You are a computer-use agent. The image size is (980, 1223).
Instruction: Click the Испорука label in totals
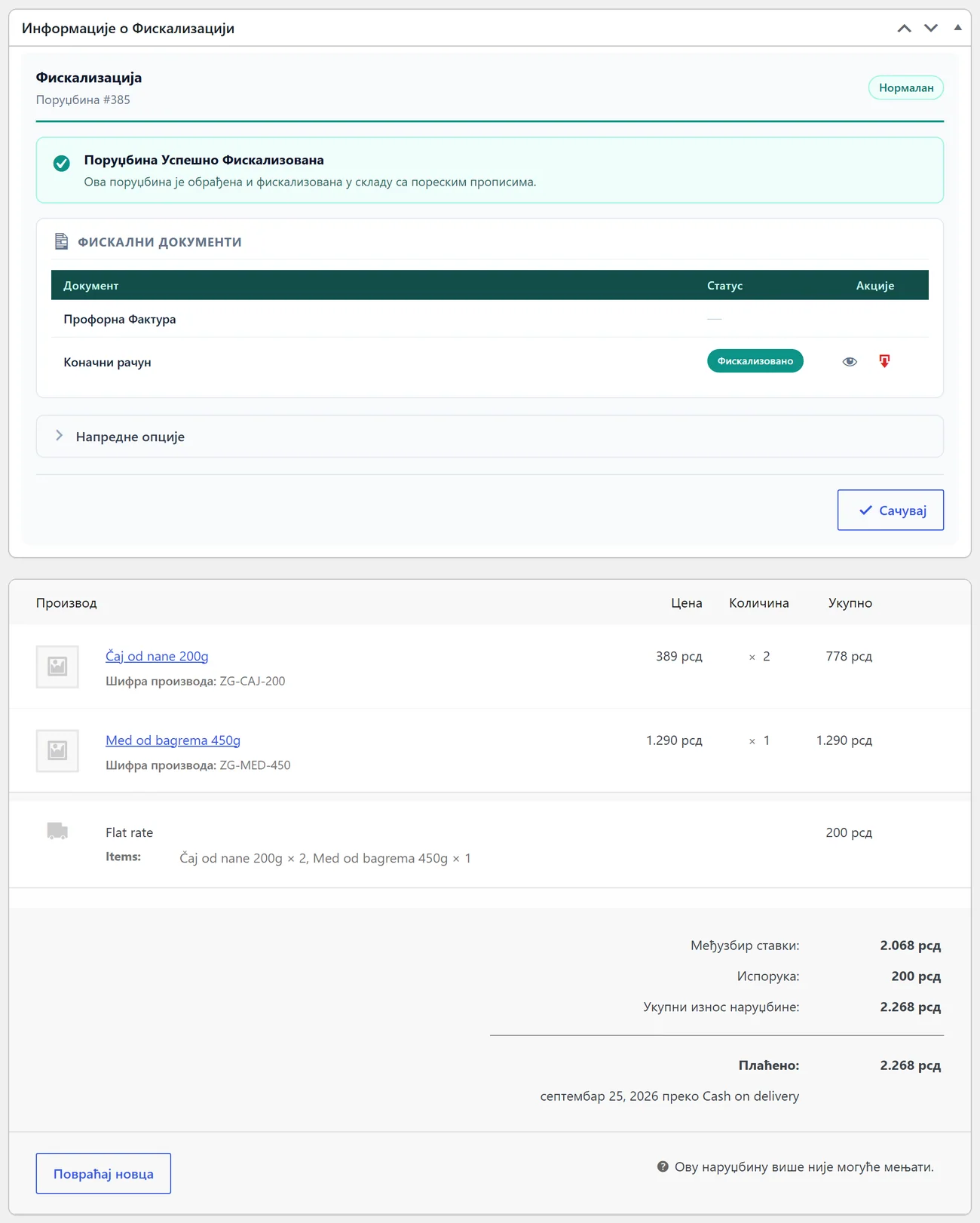(768, 976)
